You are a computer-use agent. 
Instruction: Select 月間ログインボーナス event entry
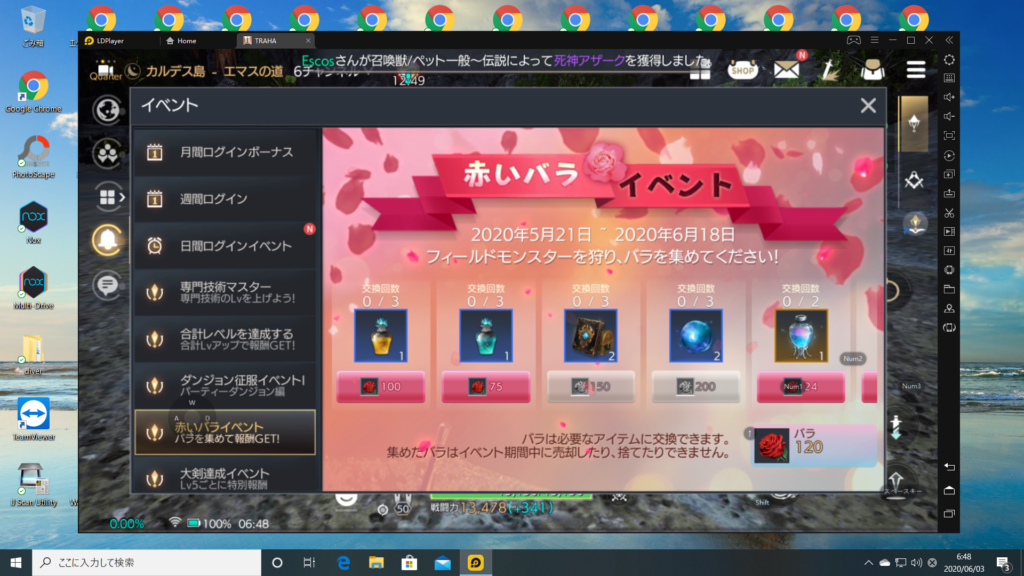[225, 152]
